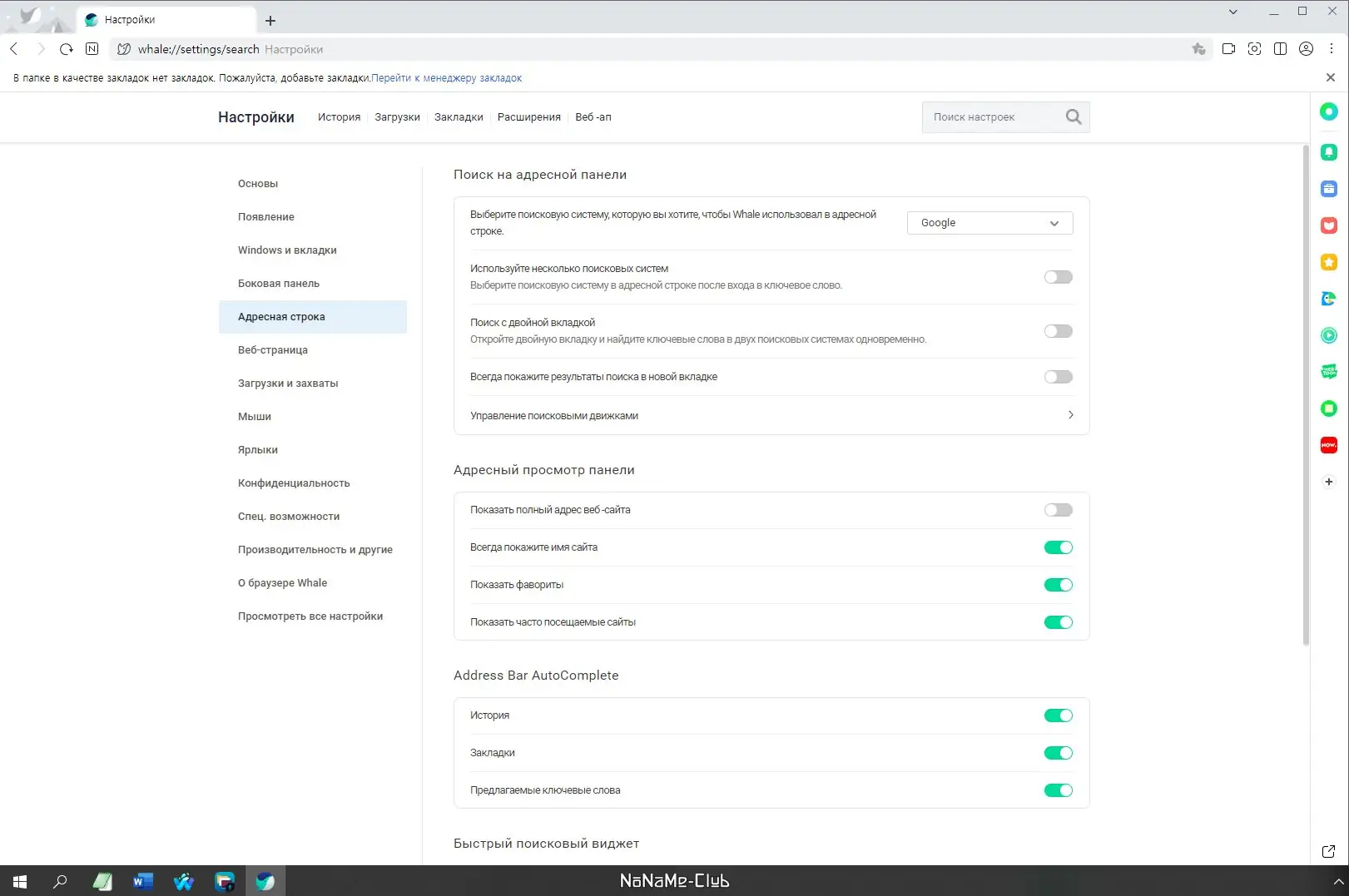The height and width of the screenshot is (896, 1349).
Task: Open 'Просмотреть все настройки' in sidebar
Action: [310, 616]
